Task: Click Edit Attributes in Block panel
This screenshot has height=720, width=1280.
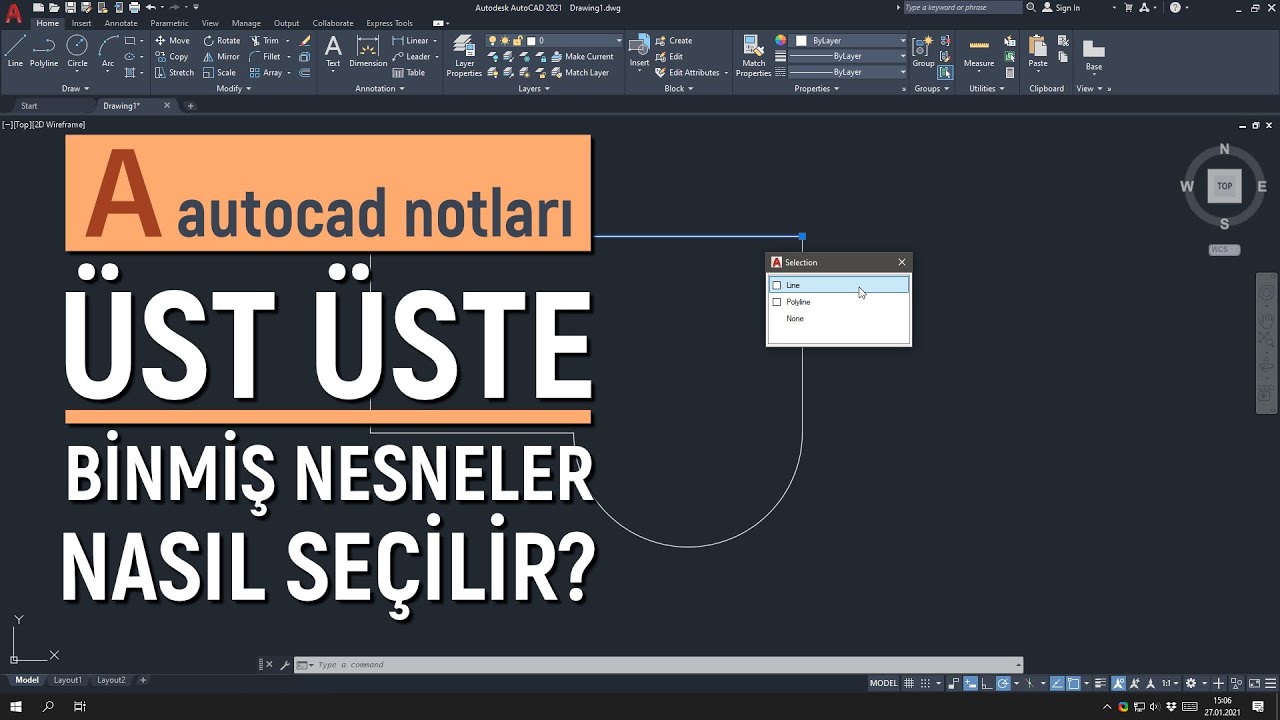Action: 689,73
